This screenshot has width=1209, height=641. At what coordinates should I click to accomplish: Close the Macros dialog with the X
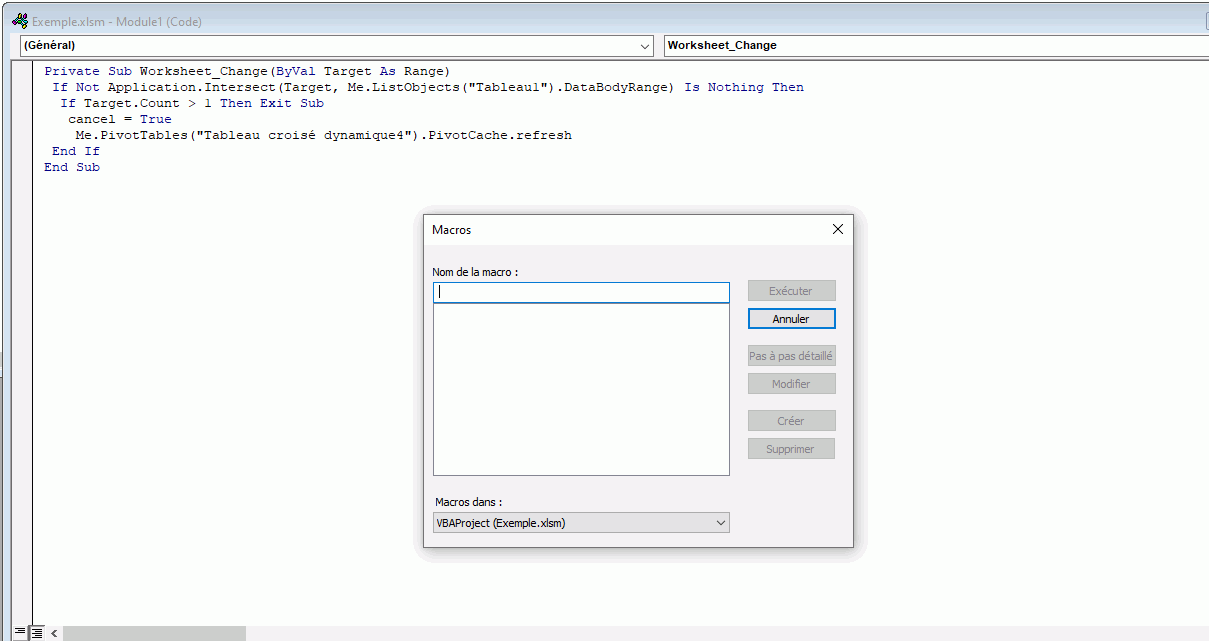click(838, 229)
